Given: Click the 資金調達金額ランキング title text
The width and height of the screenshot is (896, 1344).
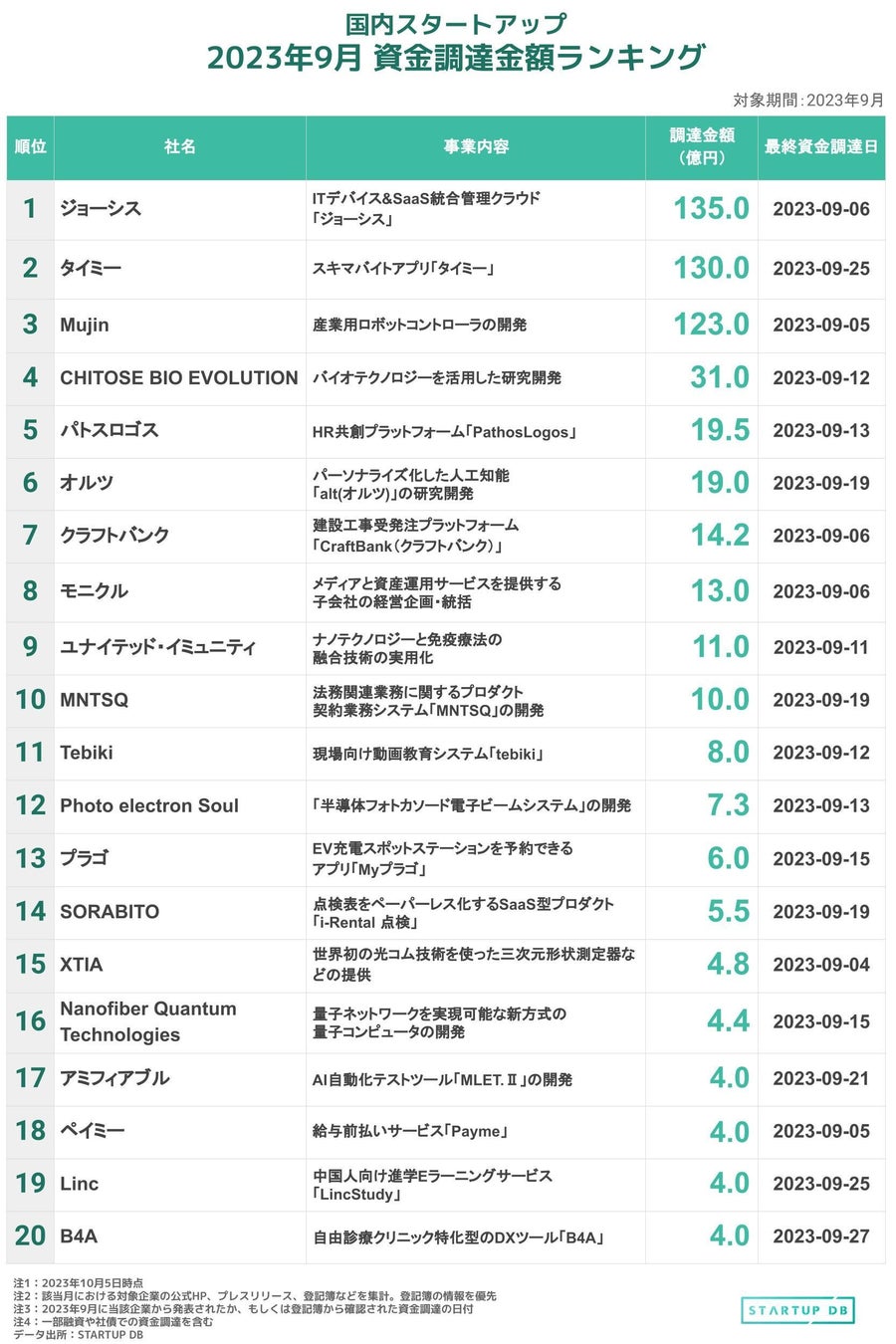Looking at the screenshot, I should [x=539, y=58].
